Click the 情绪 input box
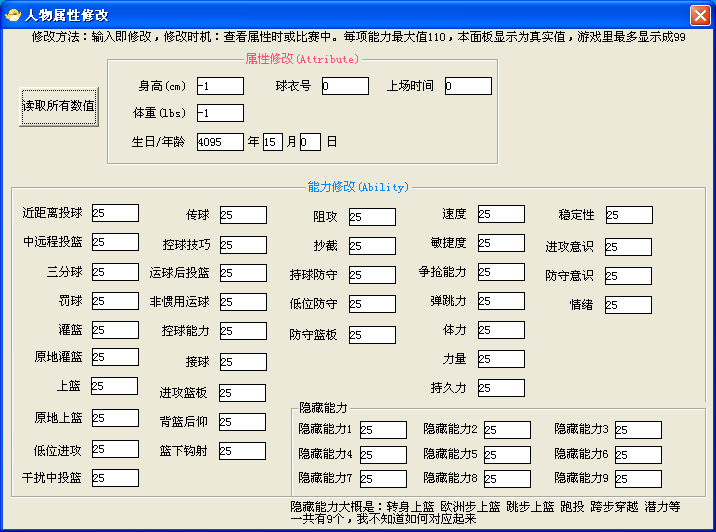 coord(628,305)
